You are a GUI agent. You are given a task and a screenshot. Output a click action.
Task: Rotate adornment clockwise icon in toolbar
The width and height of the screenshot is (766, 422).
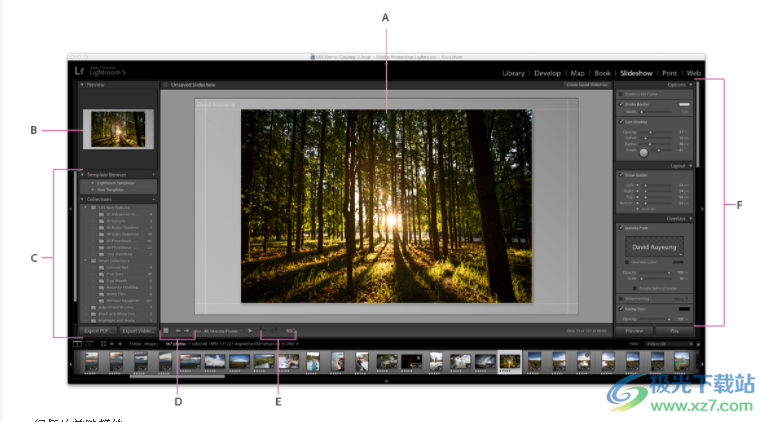coord(274,331)
